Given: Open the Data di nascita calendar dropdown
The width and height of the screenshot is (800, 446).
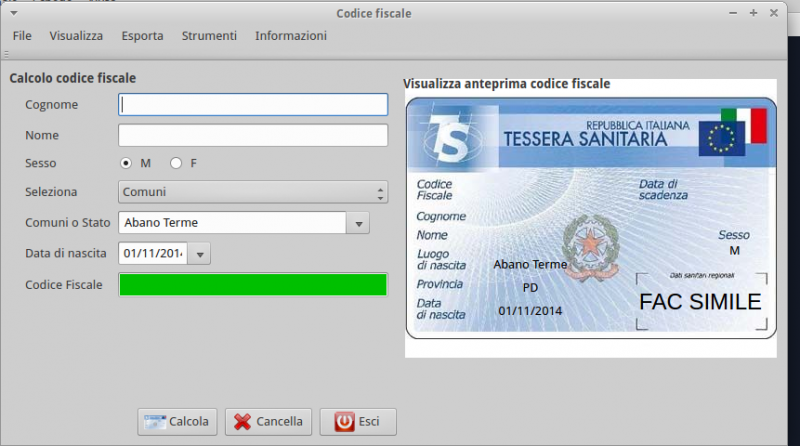Looking at the screenshot, I should click(199, 254).
